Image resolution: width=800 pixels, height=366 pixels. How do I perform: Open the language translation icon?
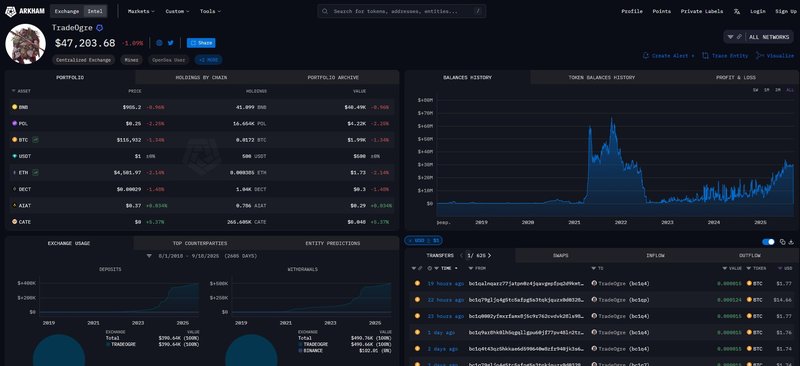pyautogui.click(x=737, y=11)
